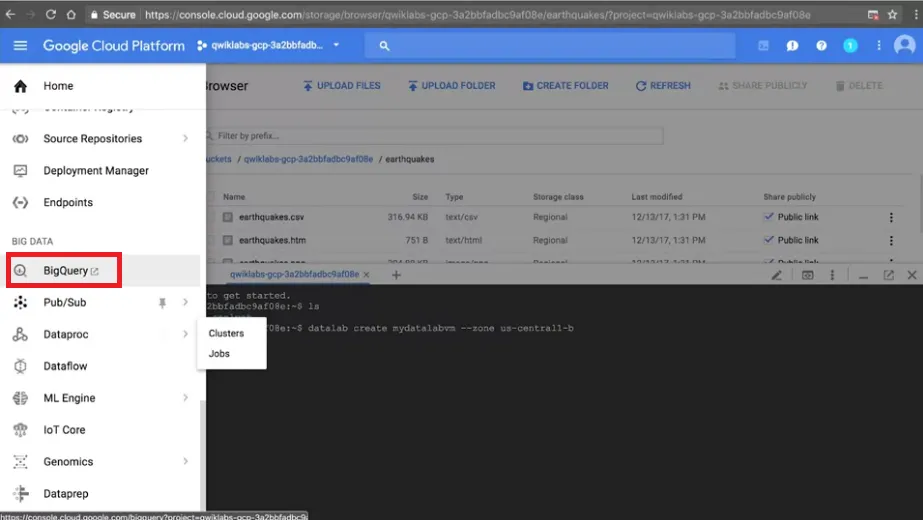Click the Dataproc icon
This screenshot has width=923, height=520.
pyautogui.click(x=21, y=334)
